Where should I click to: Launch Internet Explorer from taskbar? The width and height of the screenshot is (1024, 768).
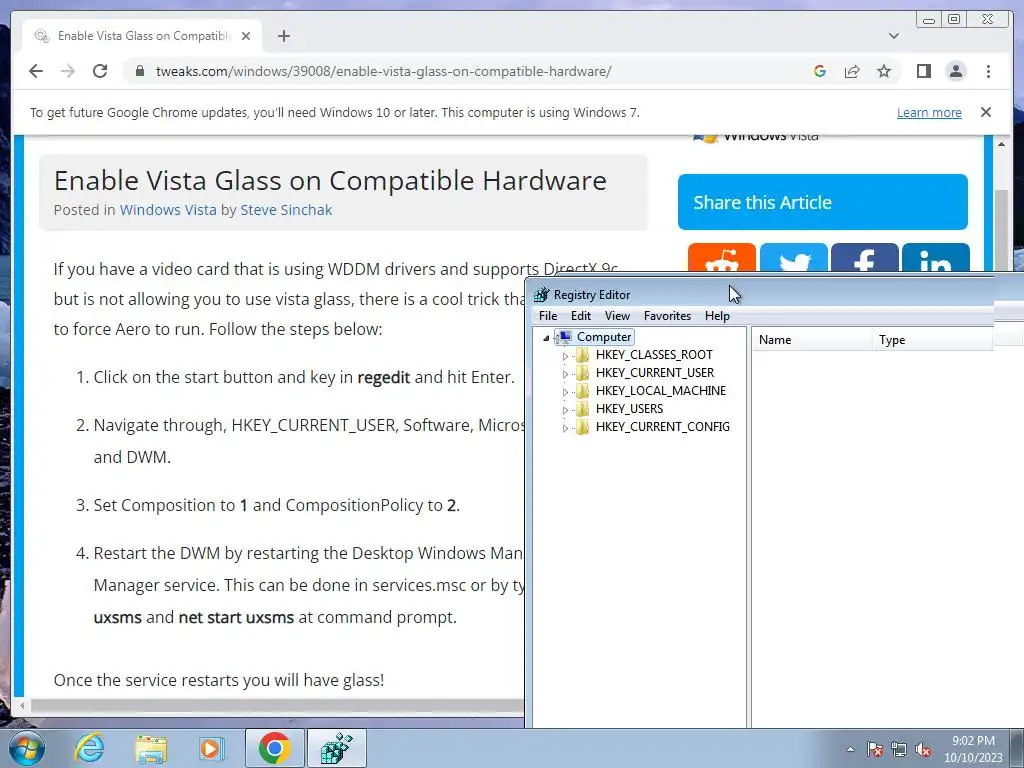pos(89,748)
